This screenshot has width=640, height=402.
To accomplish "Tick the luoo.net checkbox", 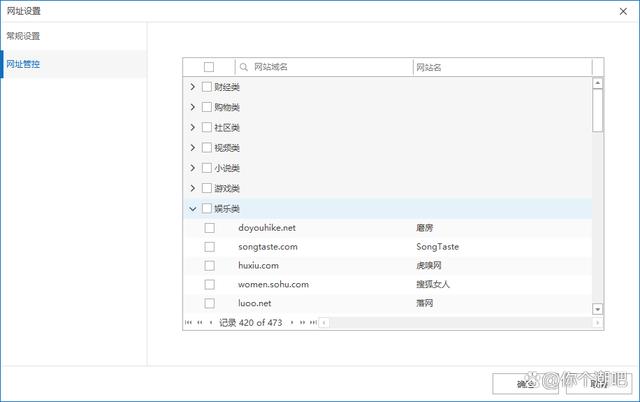I will point(209,303).
